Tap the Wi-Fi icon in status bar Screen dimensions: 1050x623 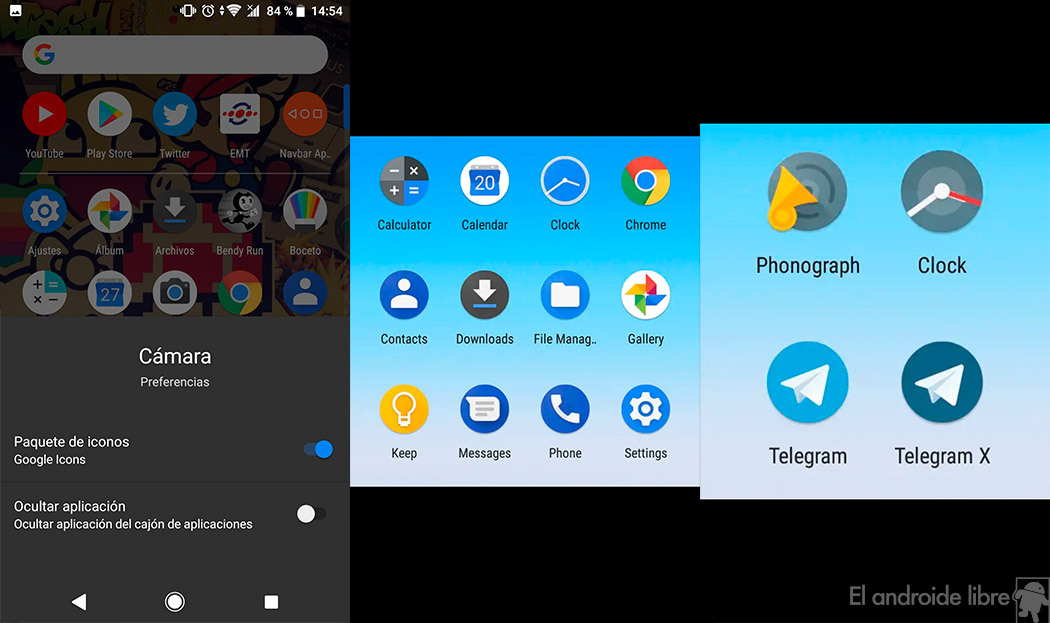pyautogui.click(x=234, y=11)
